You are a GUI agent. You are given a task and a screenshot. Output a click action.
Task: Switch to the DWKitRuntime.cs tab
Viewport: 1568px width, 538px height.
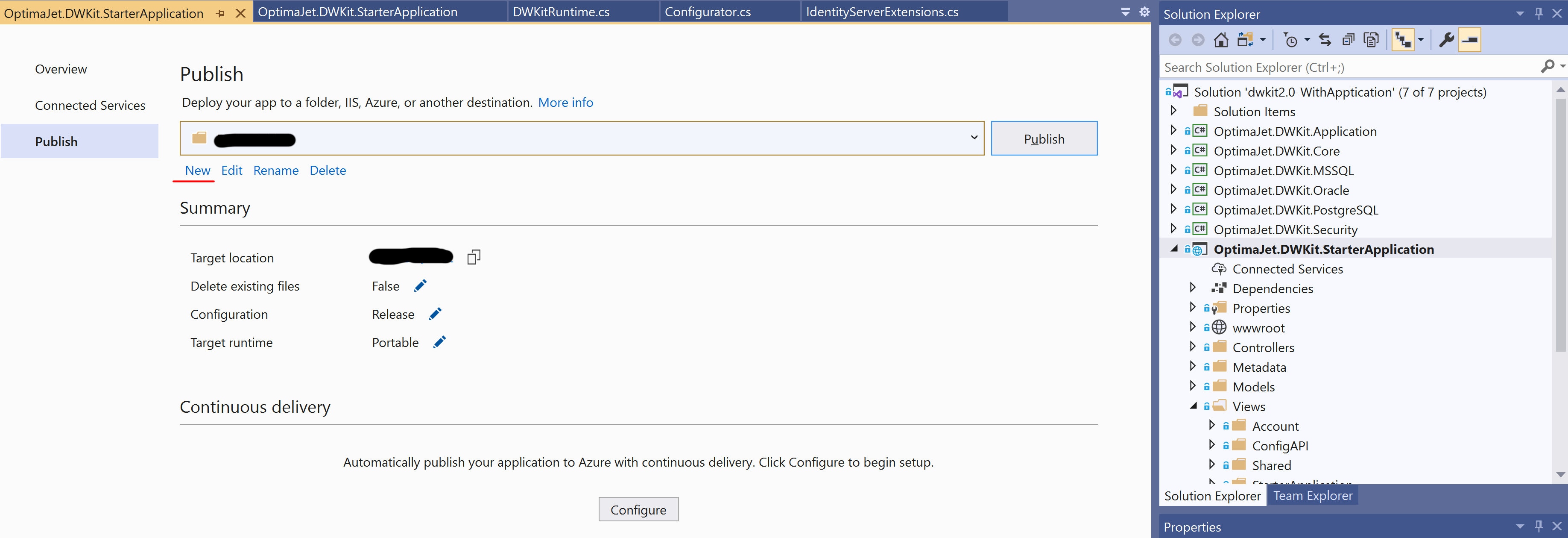pyautogui.click(x=582, y=12)
